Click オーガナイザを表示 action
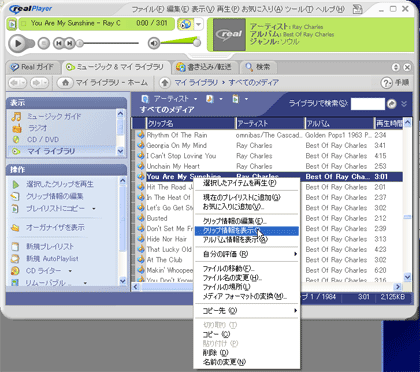Screen dimensions: 420x372 (x=55, y=228)
